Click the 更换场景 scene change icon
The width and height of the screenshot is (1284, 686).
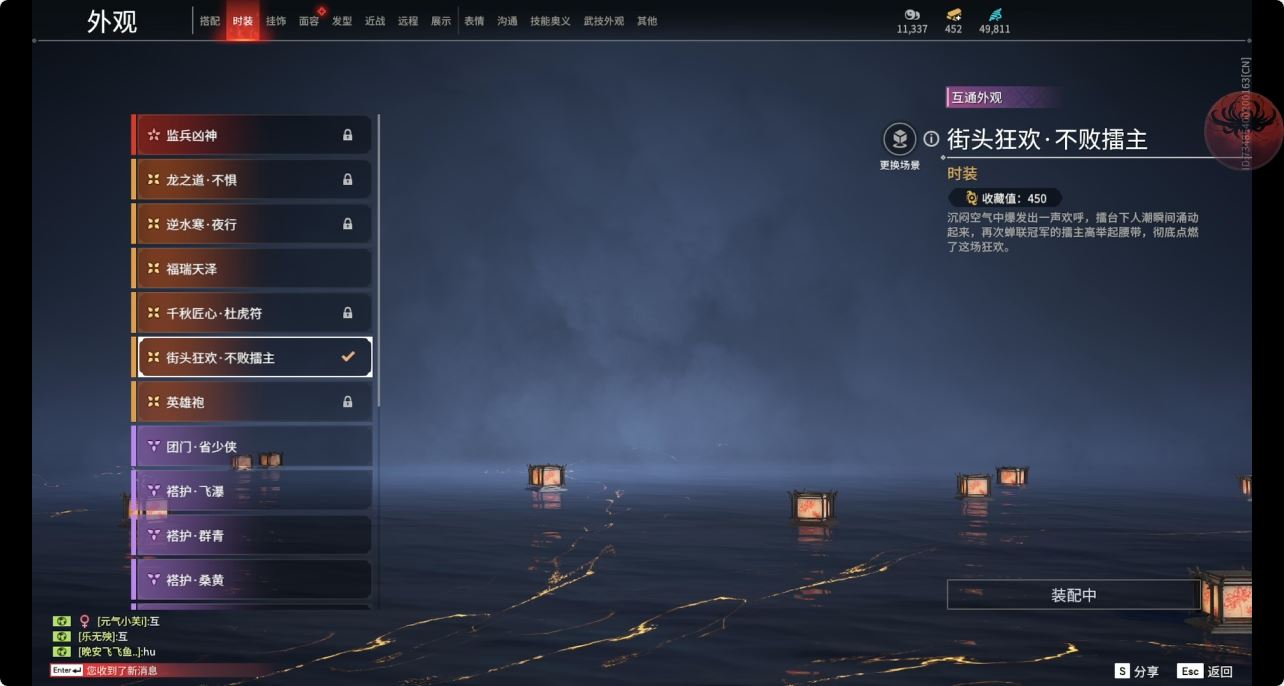[x=899, y=139]
